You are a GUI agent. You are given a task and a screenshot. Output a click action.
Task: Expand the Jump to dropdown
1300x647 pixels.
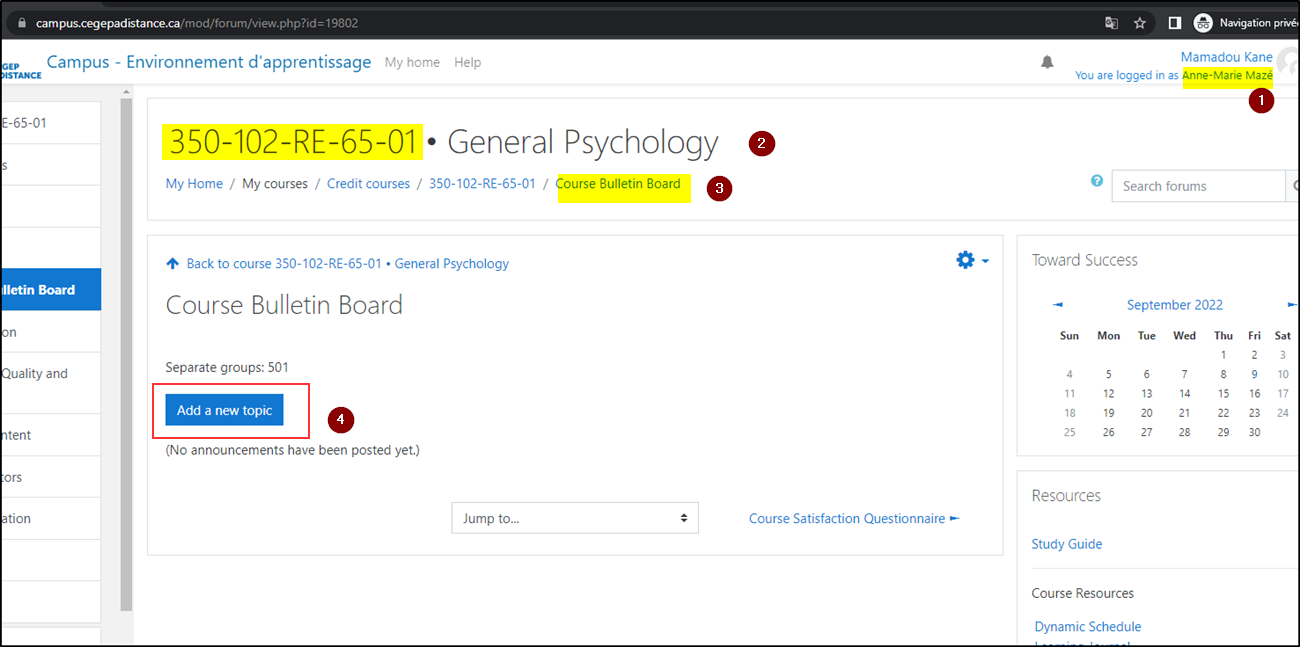point(574,518)
